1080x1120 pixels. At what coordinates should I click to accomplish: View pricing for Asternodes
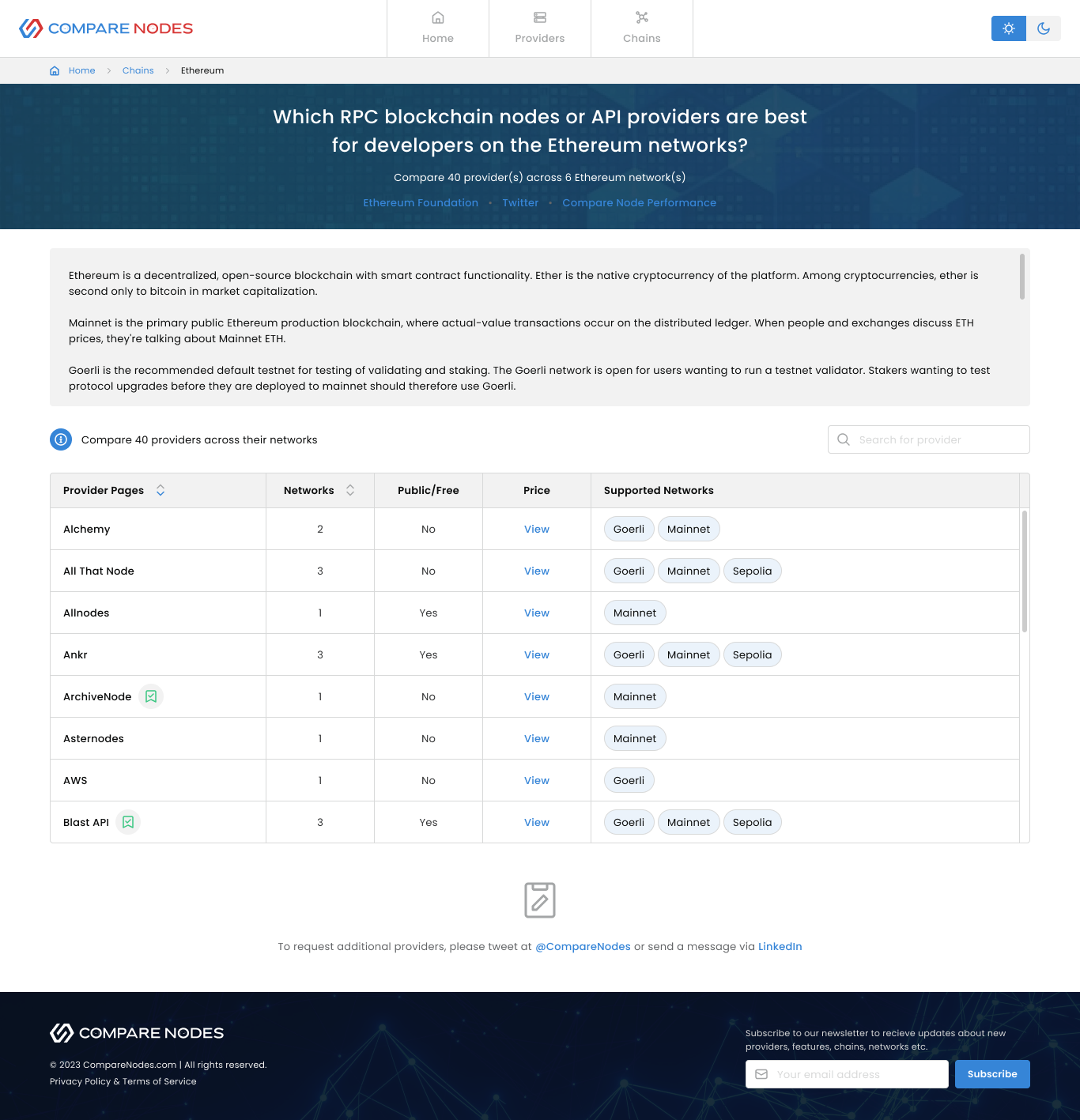[537, 738]
